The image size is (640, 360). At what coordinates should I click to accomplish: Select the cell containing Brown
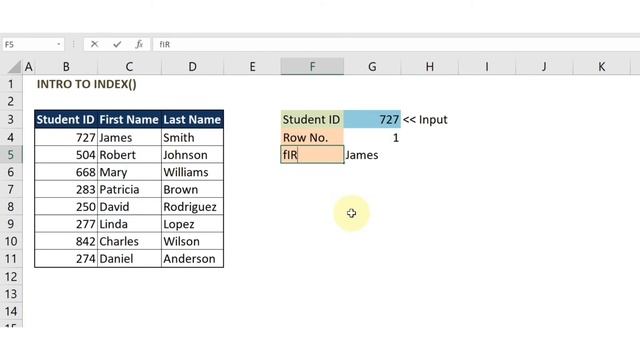[192, 189]
